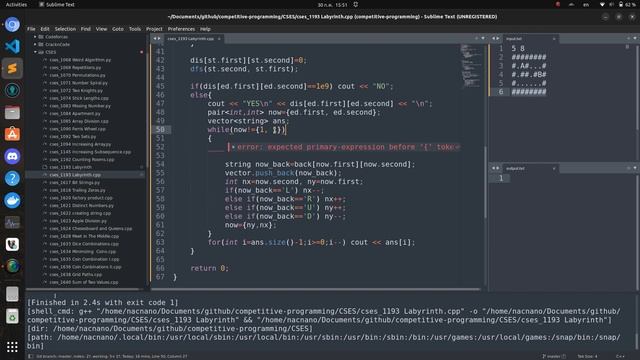Open the Help dock icon
The image size is (640, 360).
pyautogui.click(x=12, y=178)
